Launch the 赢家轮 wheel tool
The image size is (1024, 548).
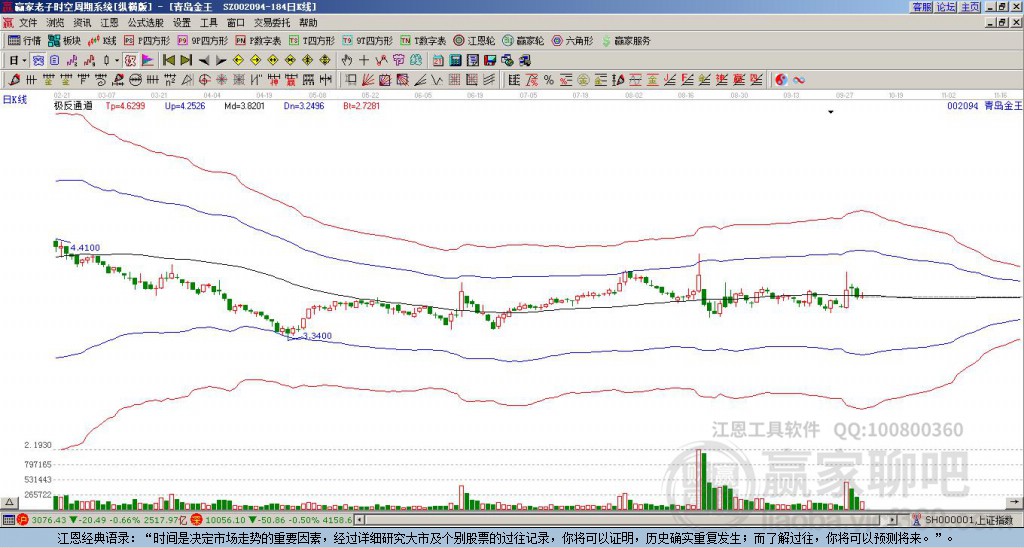coord(523,40)
